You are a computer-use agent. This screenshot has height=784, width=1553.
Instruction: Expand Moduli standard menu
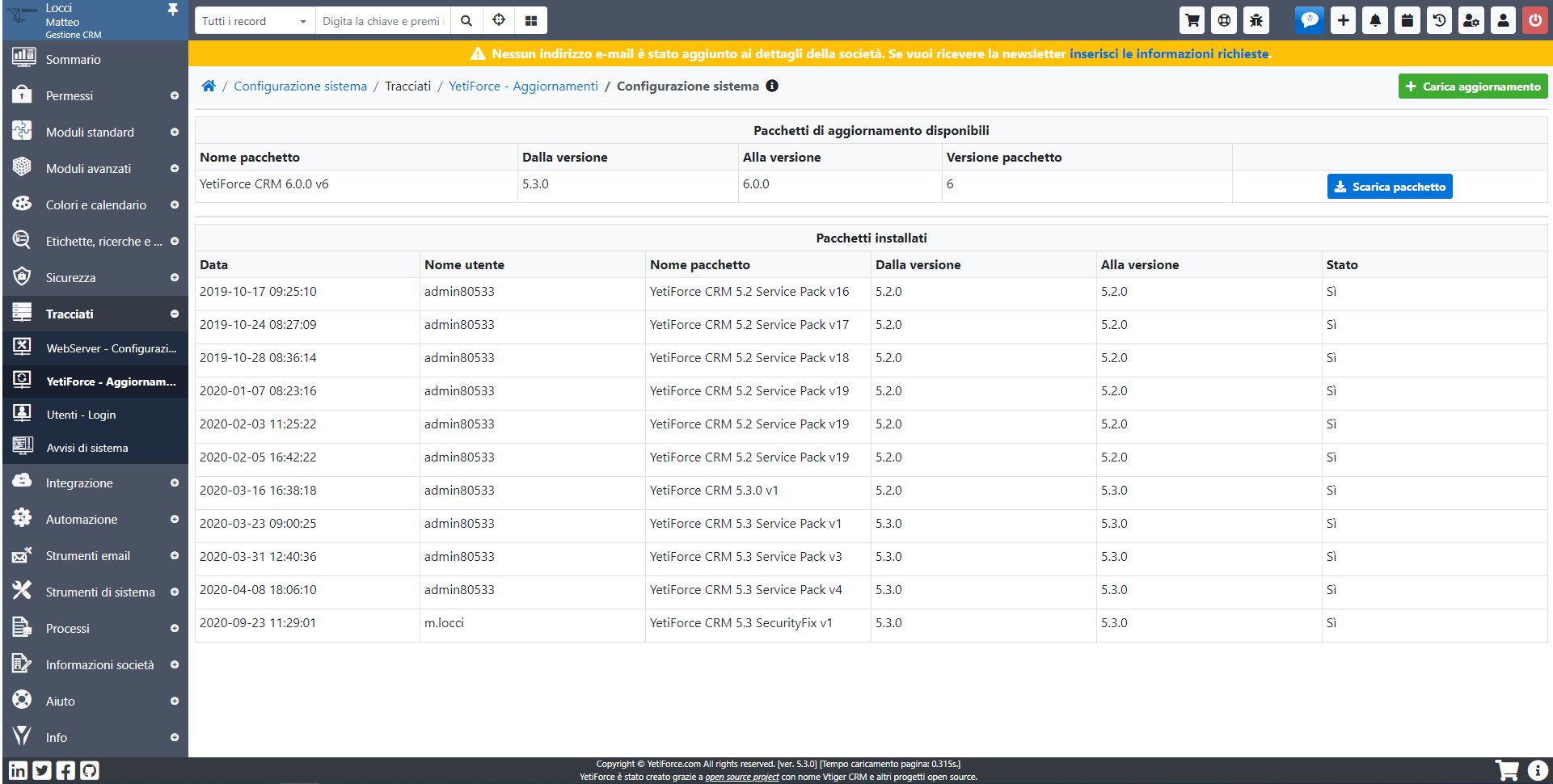95,132
